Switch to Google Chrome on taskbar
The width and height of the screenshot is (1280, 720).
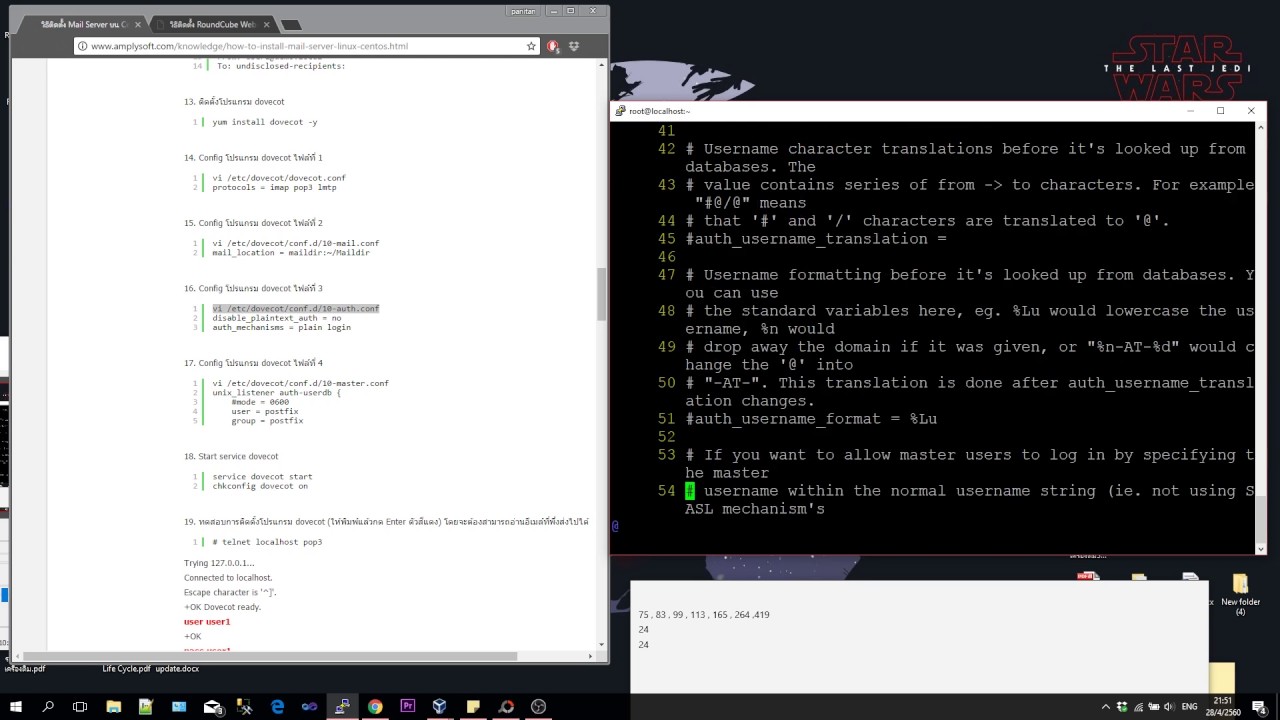tap(375, 707)
